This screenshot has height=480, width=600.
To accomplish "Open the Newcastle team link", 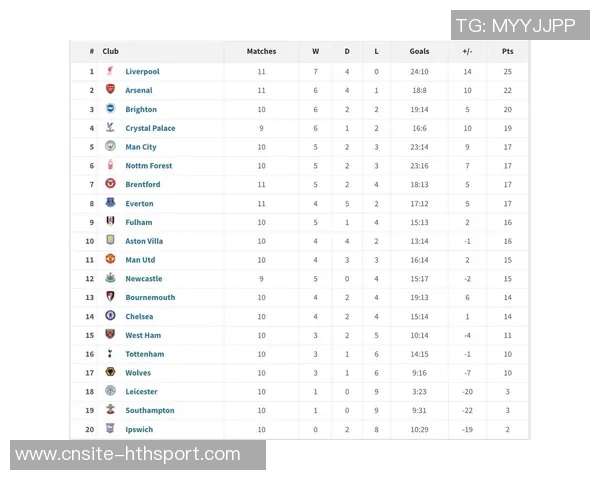I will [143, 279].
